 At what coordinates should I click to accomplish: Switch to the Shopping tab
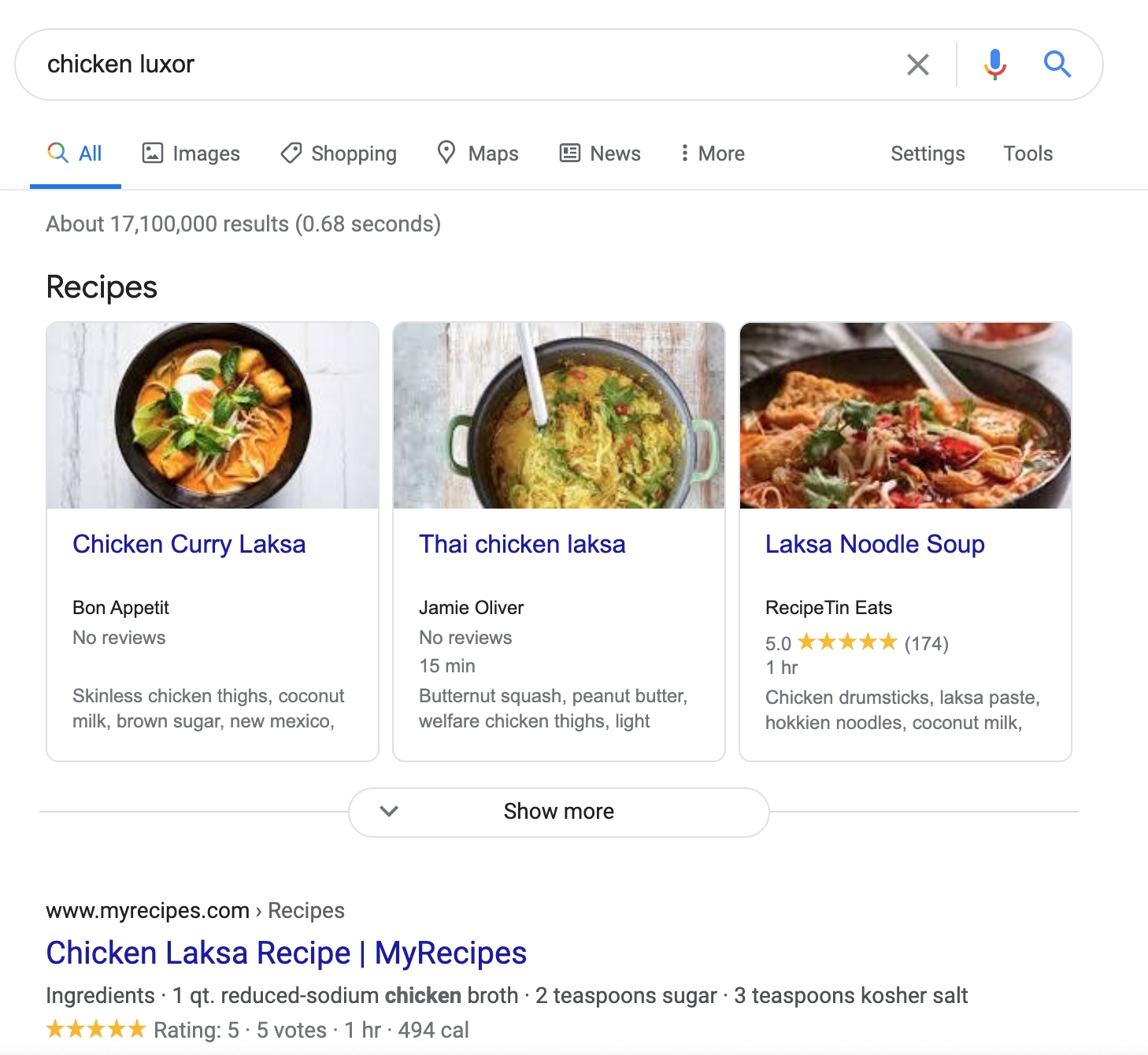click(339, 154)
